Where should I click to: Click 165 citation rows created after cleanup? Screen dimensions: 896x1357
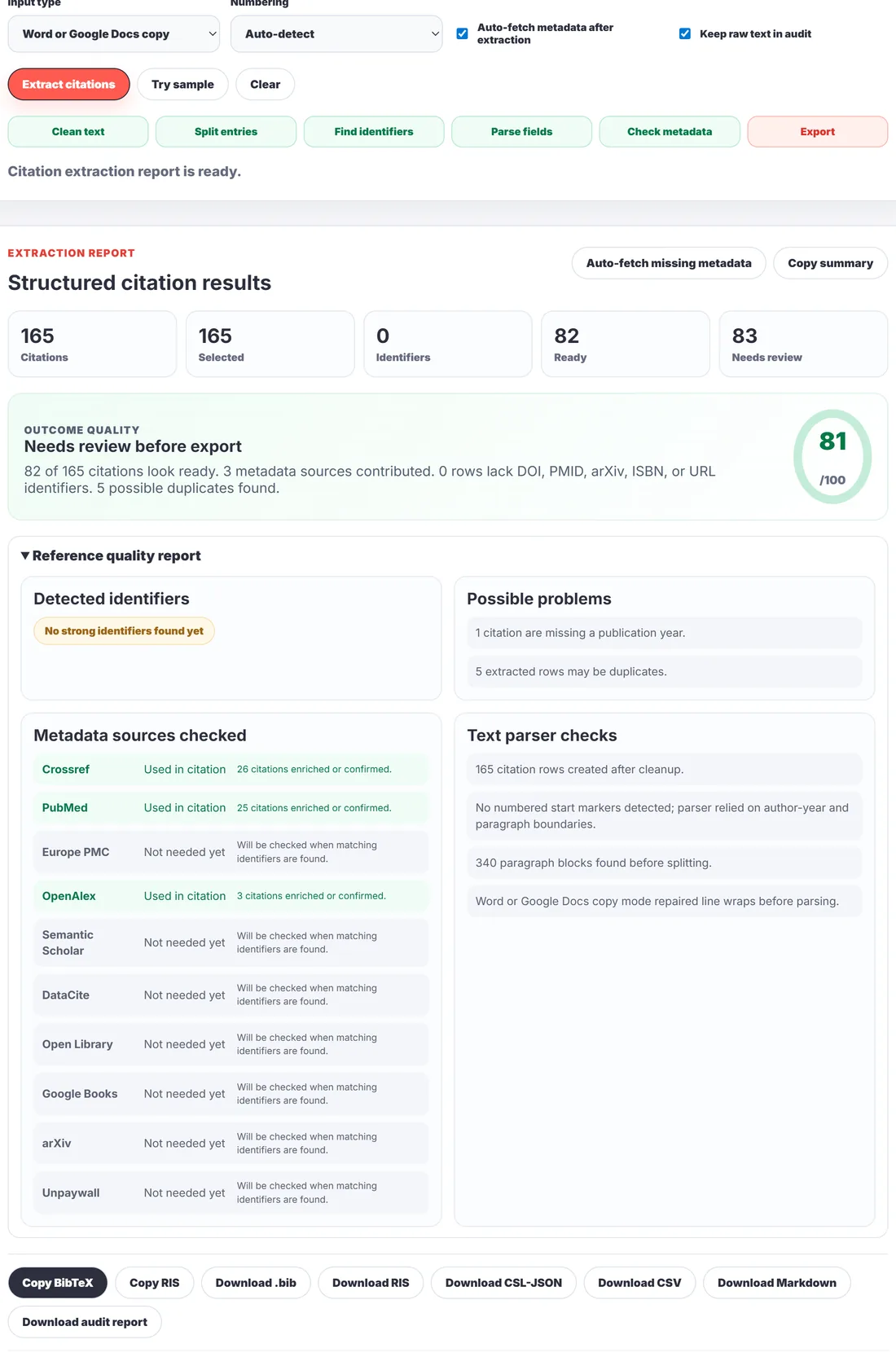pos(665,770)
